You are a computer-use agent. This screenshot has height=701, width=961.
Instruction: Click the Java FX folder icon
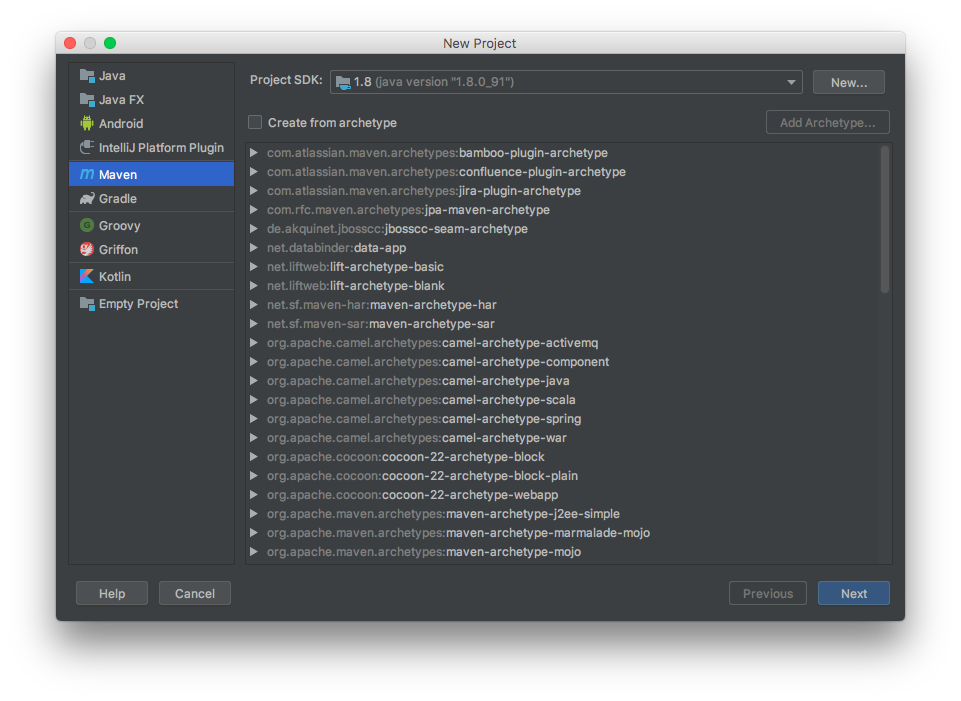[x=87, y=100]
